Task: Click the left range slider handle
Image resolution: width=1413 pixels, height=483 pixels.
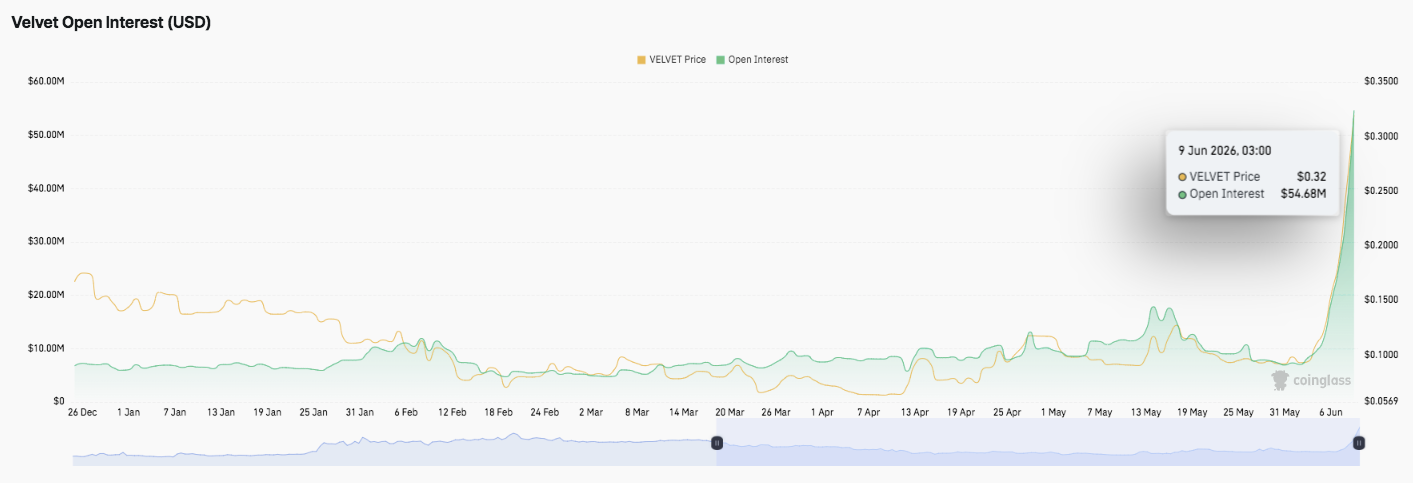Action: click(717, 442)
